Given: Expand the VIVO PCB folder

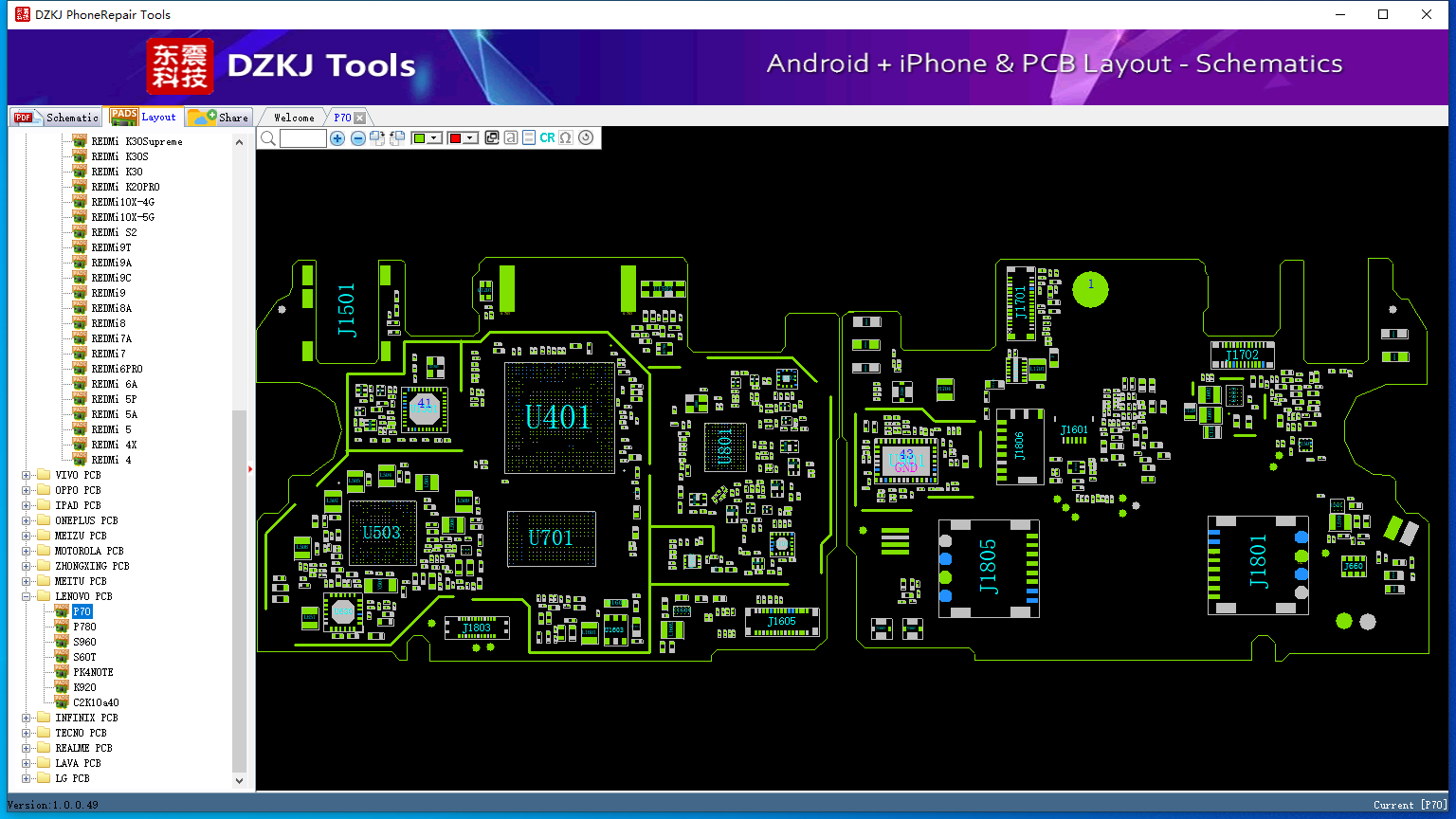Looking at the screenshot, I should (27, 475).
